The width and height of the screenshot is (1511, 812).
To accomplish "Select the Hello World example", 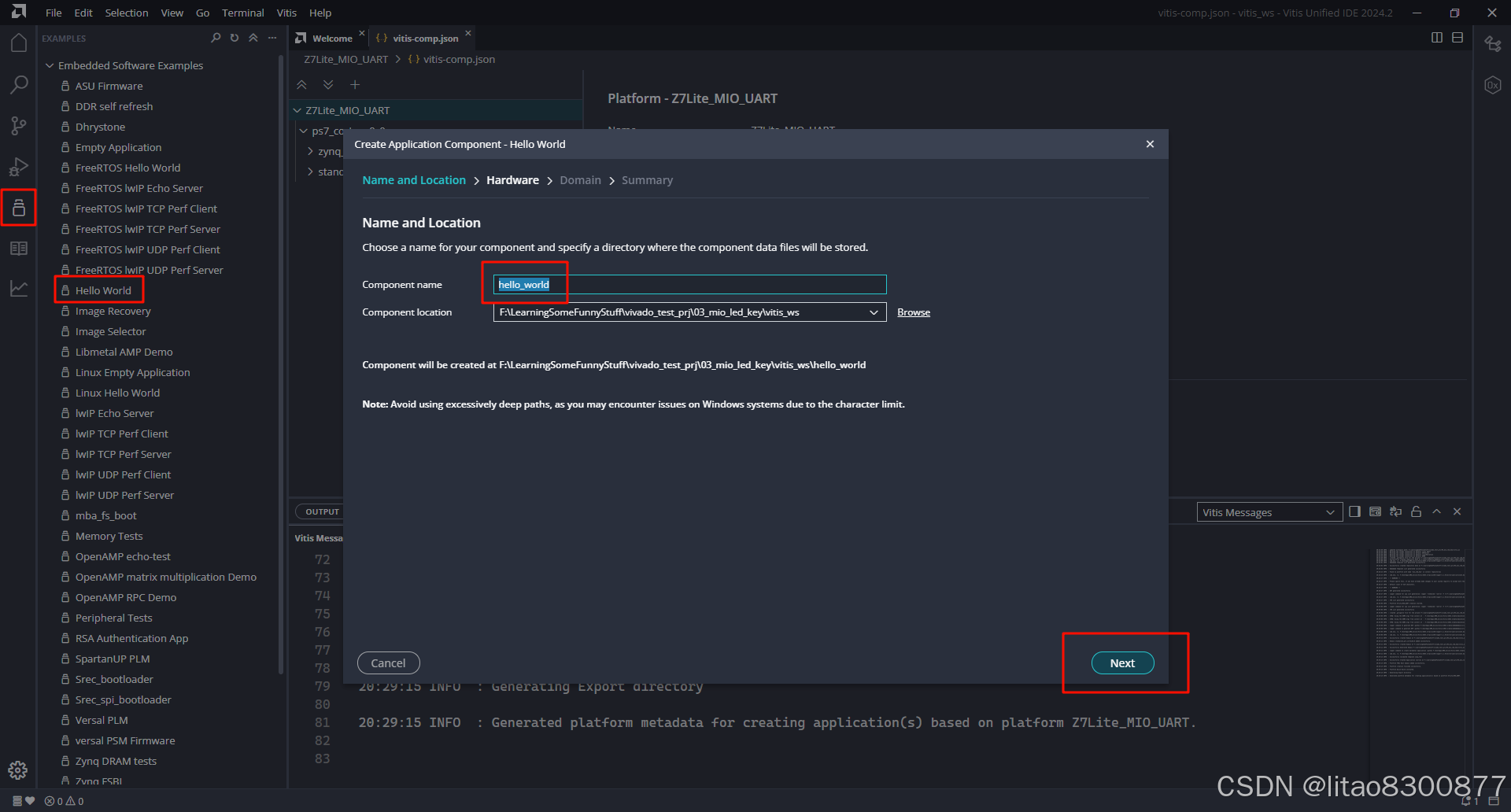I will [103, 290].
